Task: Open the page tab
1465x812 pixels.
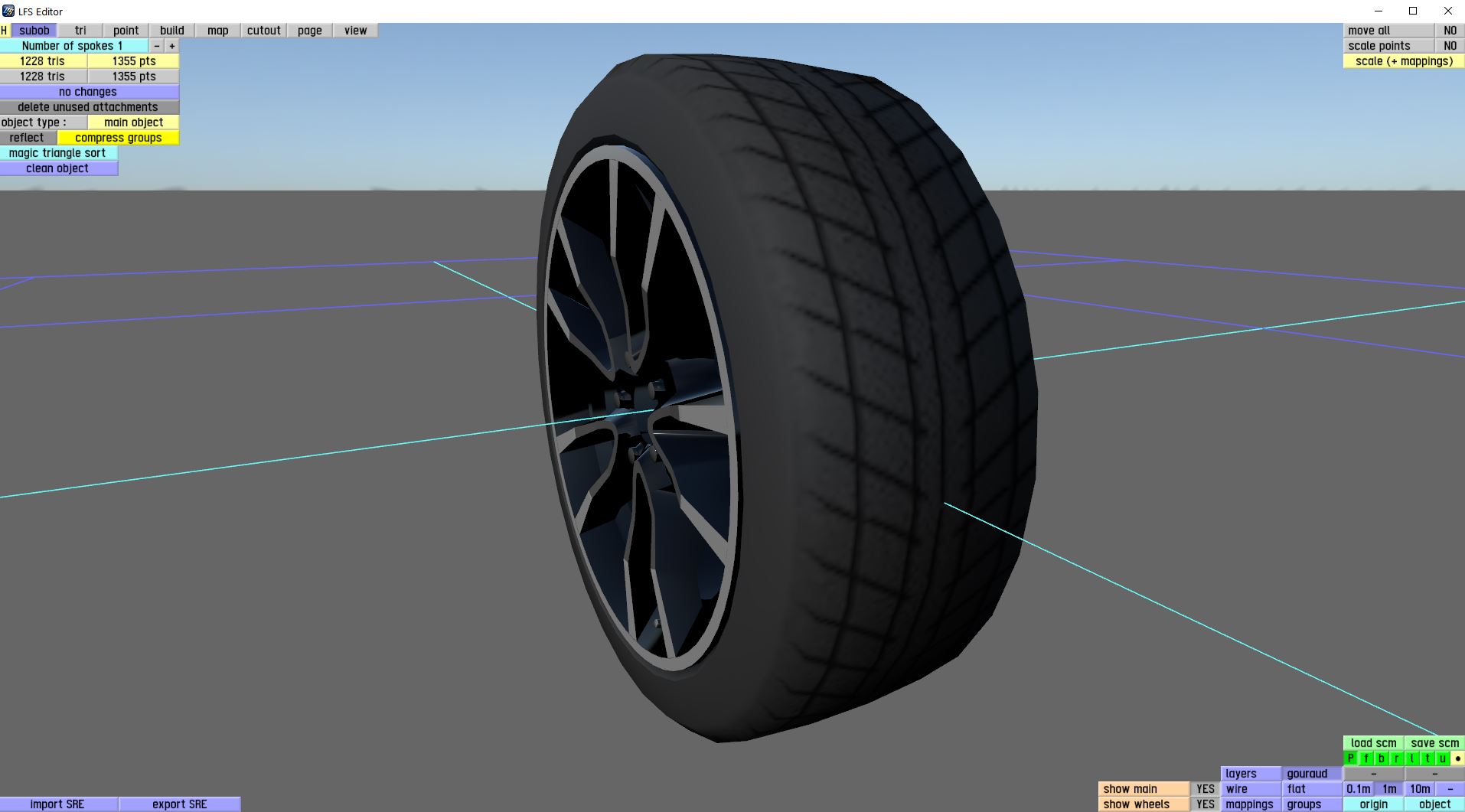Action: coord(310,31)
